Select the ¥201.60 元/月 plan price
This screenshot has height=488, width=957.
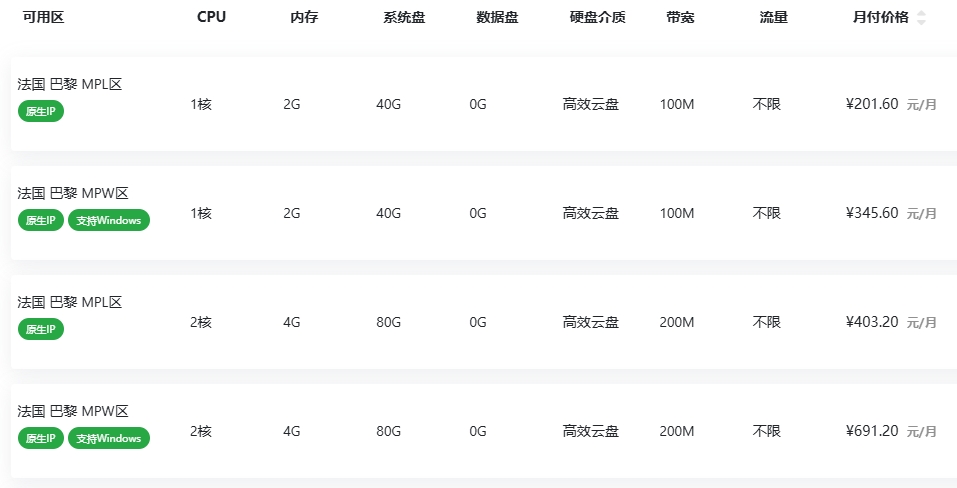click(x=891, y=104)
